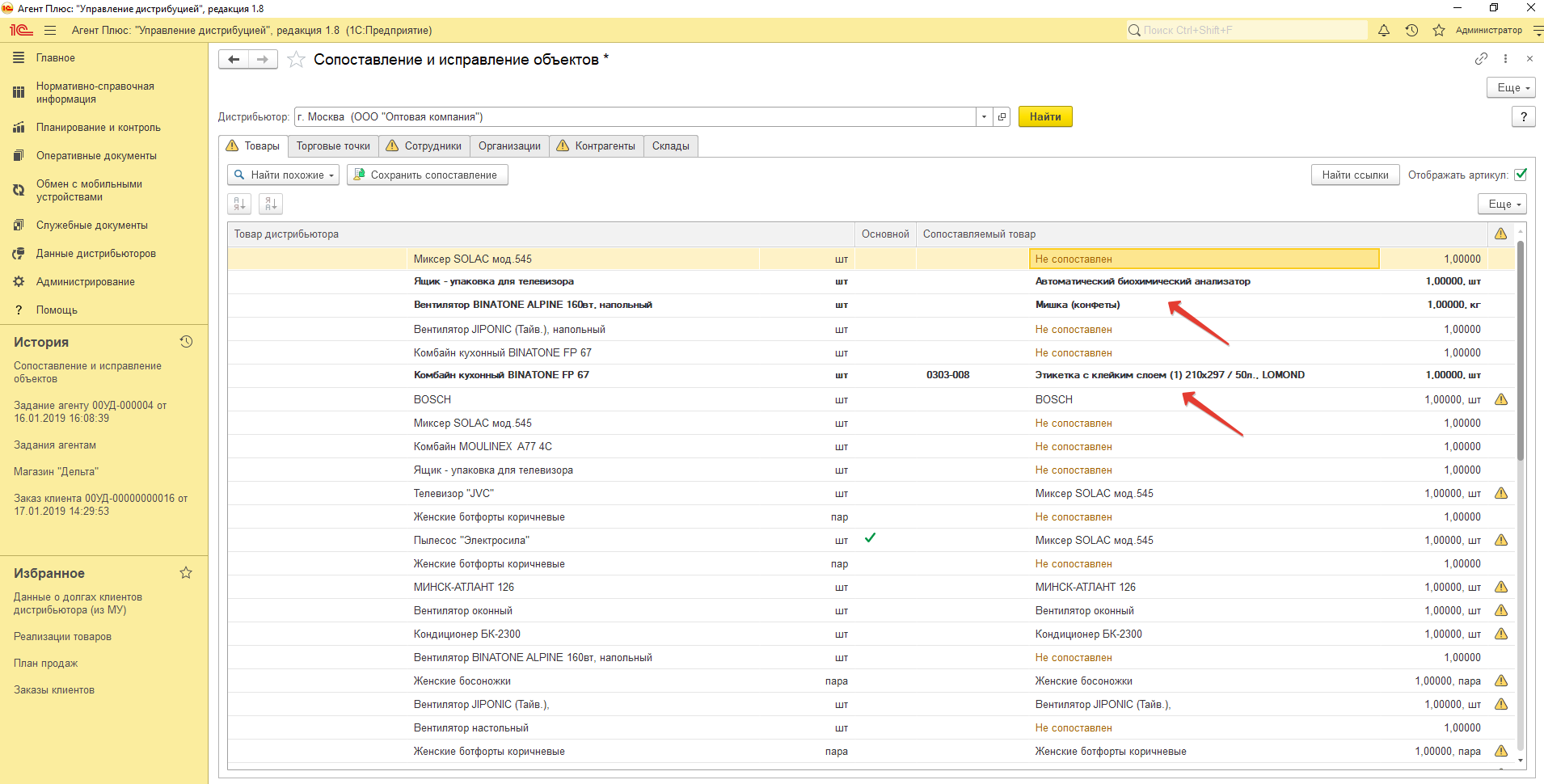Screen dimensions: 1544x784
Task: Click Сохранить сопоставление button
Action: (x=427, y=175)
